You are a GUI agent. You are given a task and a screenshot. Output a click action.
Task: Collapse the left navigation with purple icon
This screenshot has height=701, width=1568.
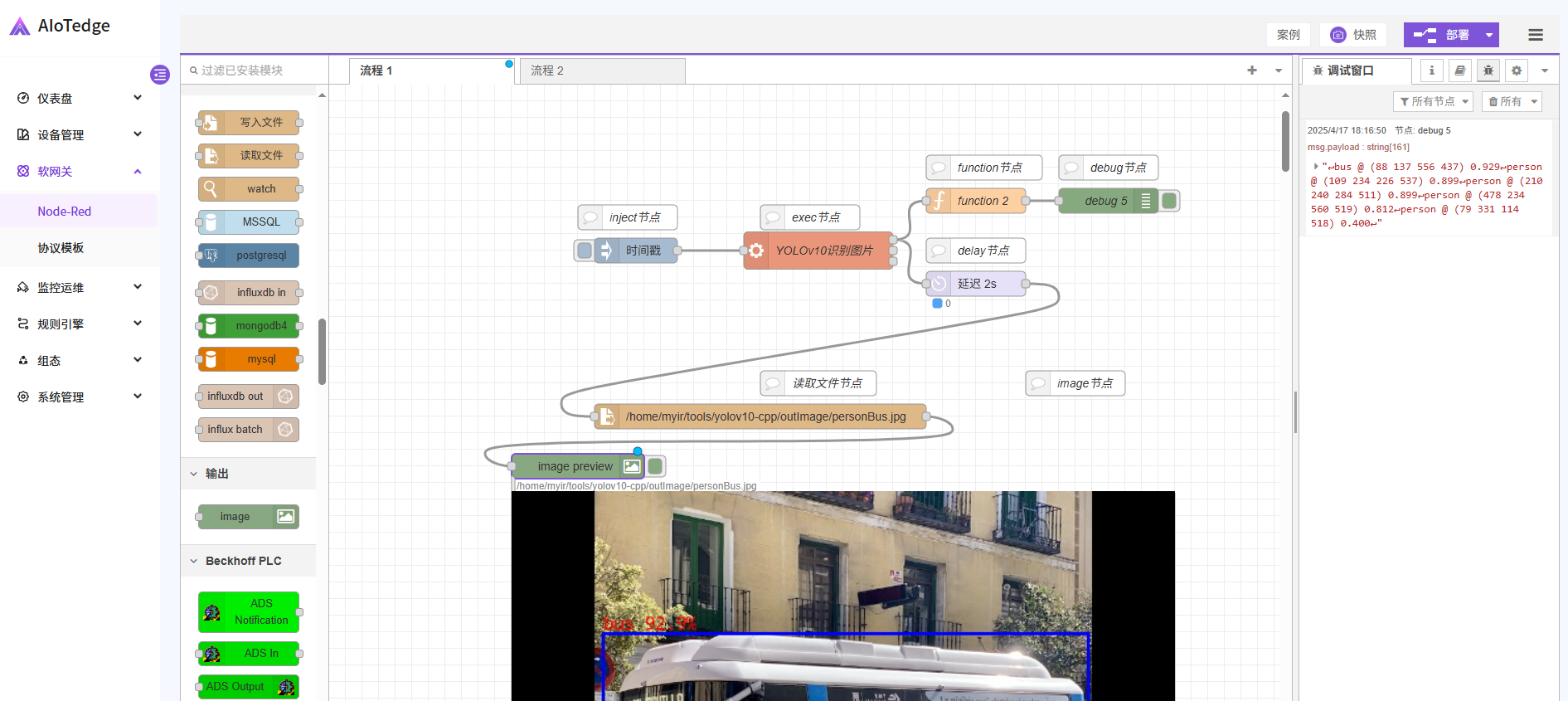pos(160,75)
